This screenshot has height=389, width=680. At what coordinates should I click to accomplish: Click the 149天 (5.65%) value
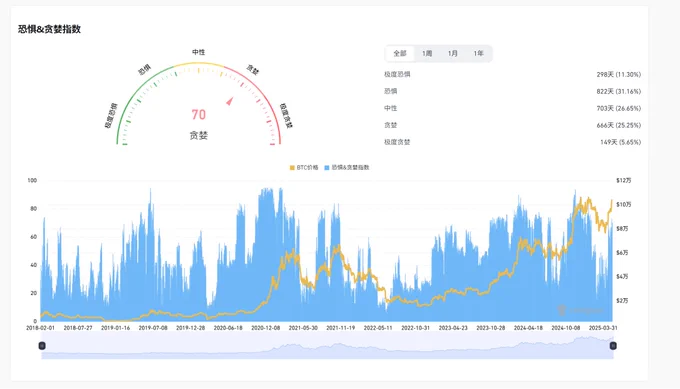[x=621, y=142]
